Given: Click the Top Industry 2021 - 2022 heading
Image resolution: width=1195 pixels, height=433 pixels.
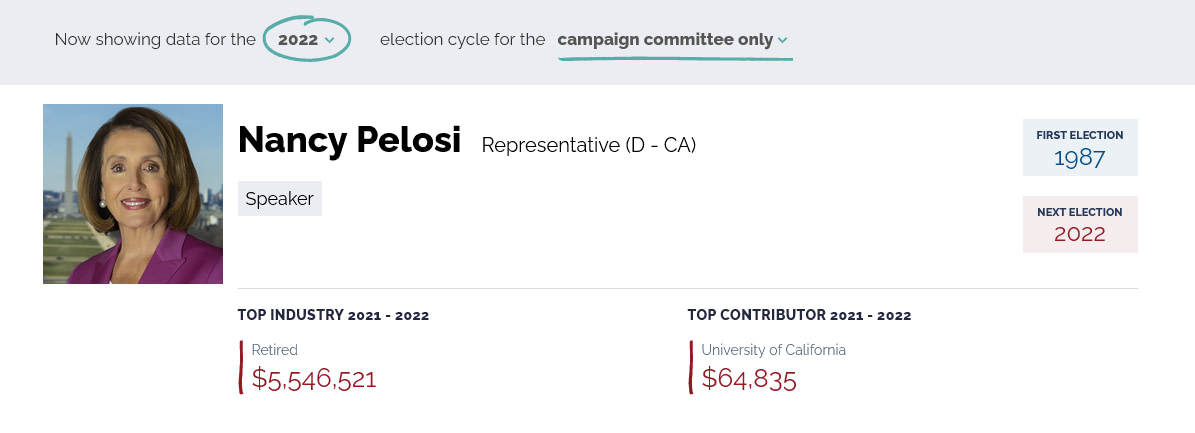Looking at the screenshot, I should [x=333, y=316].
